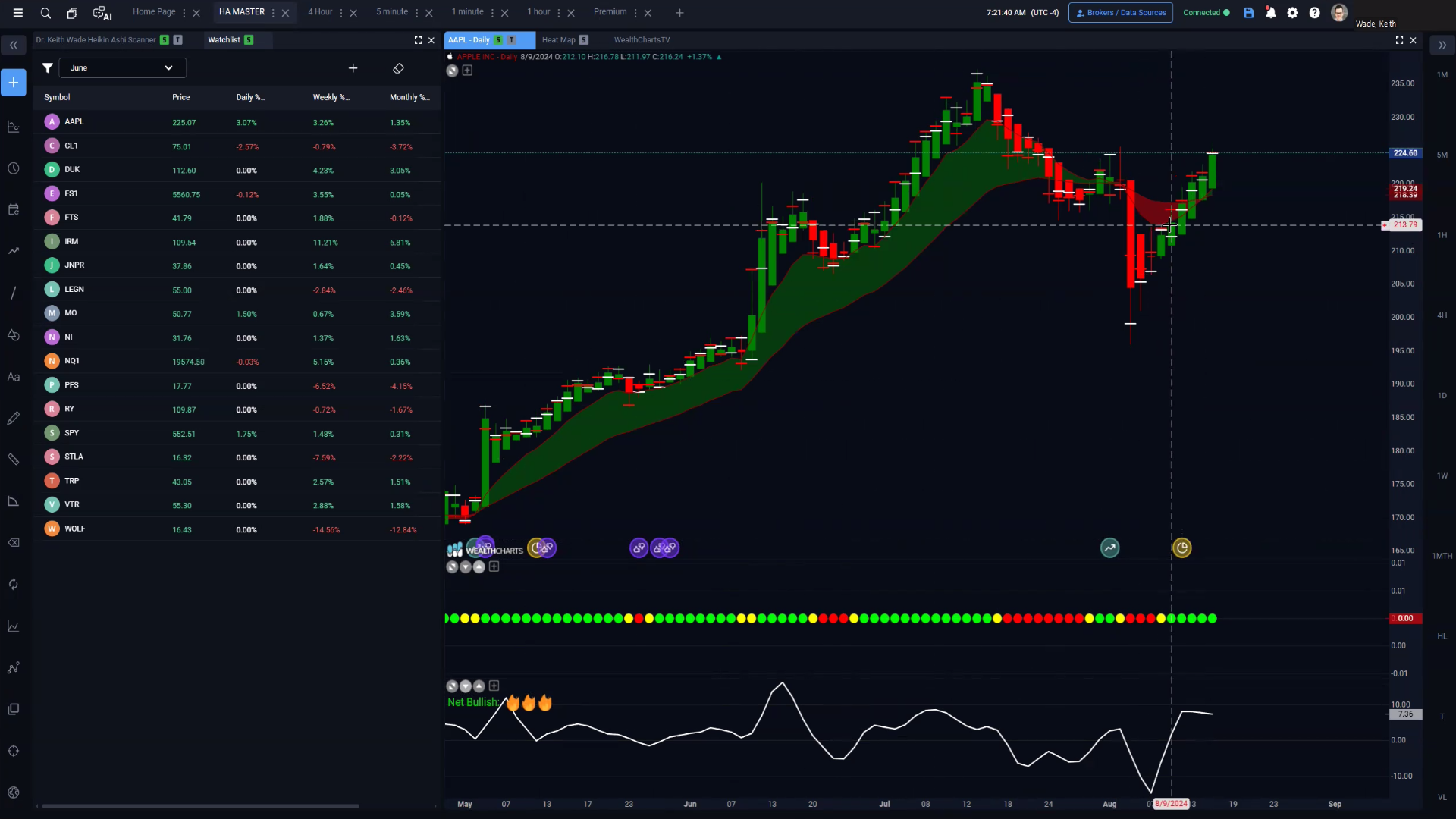Click the backspace delete-drawings icon in sidebar
The width and height of the screenshot is (1456, 819).
click(14, 543)
